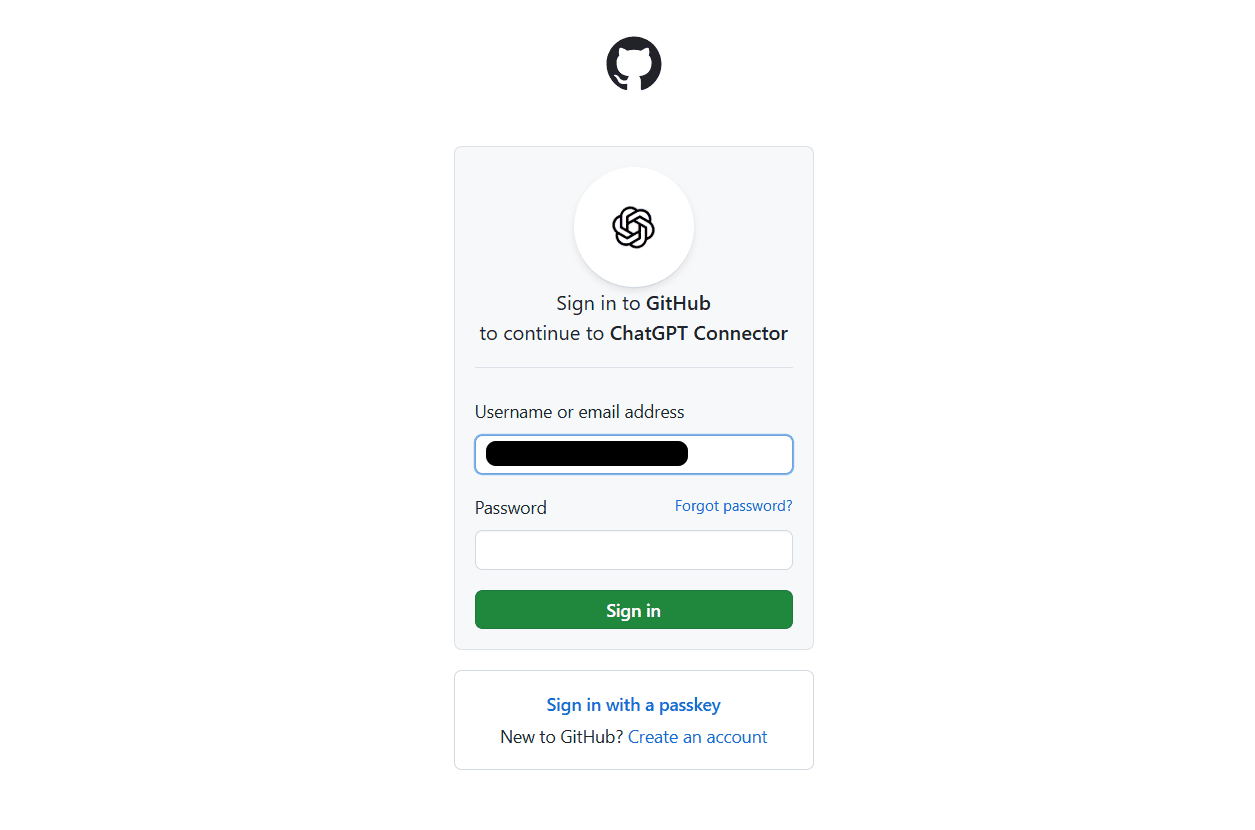Focus the Password input field
Screen dimensions: 1255x830
click(x=634, y=550)
